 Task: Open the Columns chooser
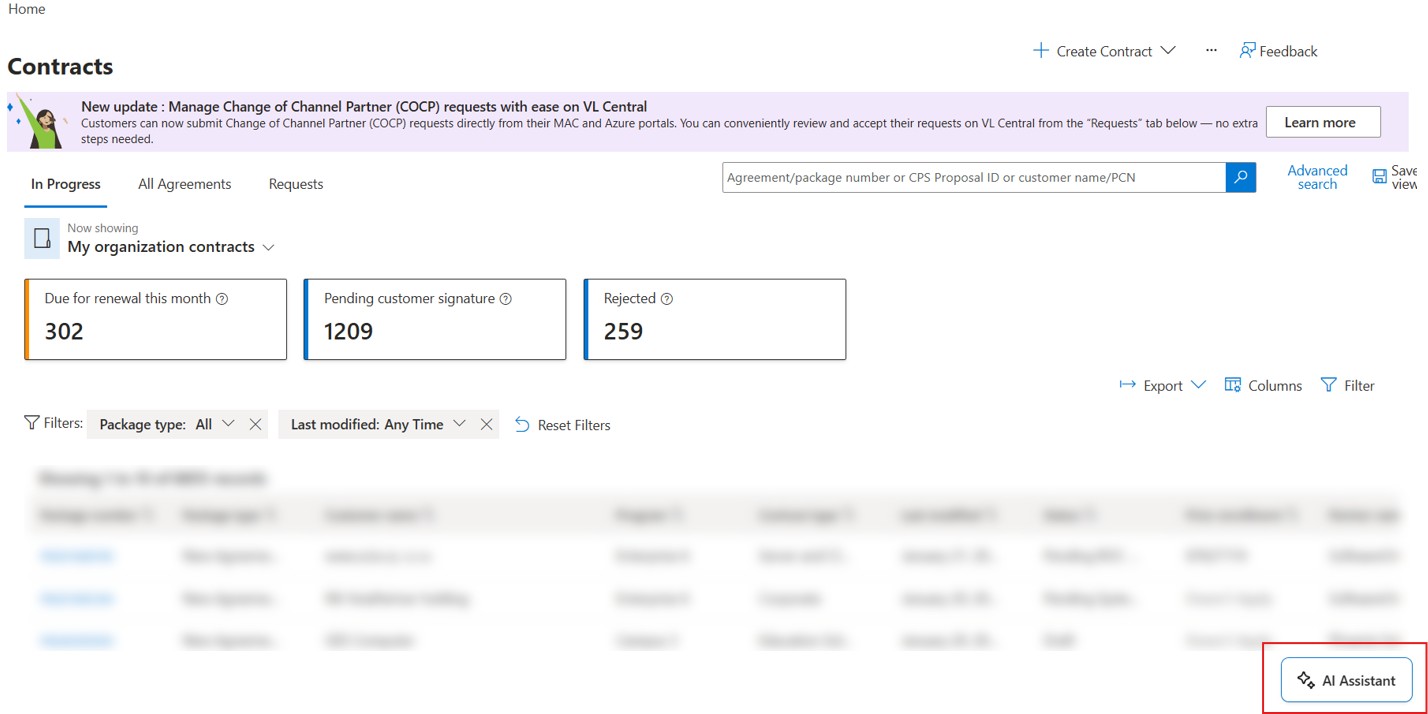coord(1263,385)
